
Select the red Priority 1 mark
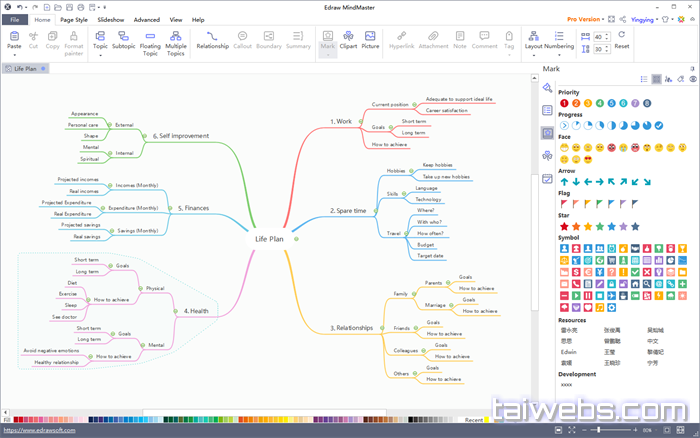pyautogui.click(x=564, y=102)
